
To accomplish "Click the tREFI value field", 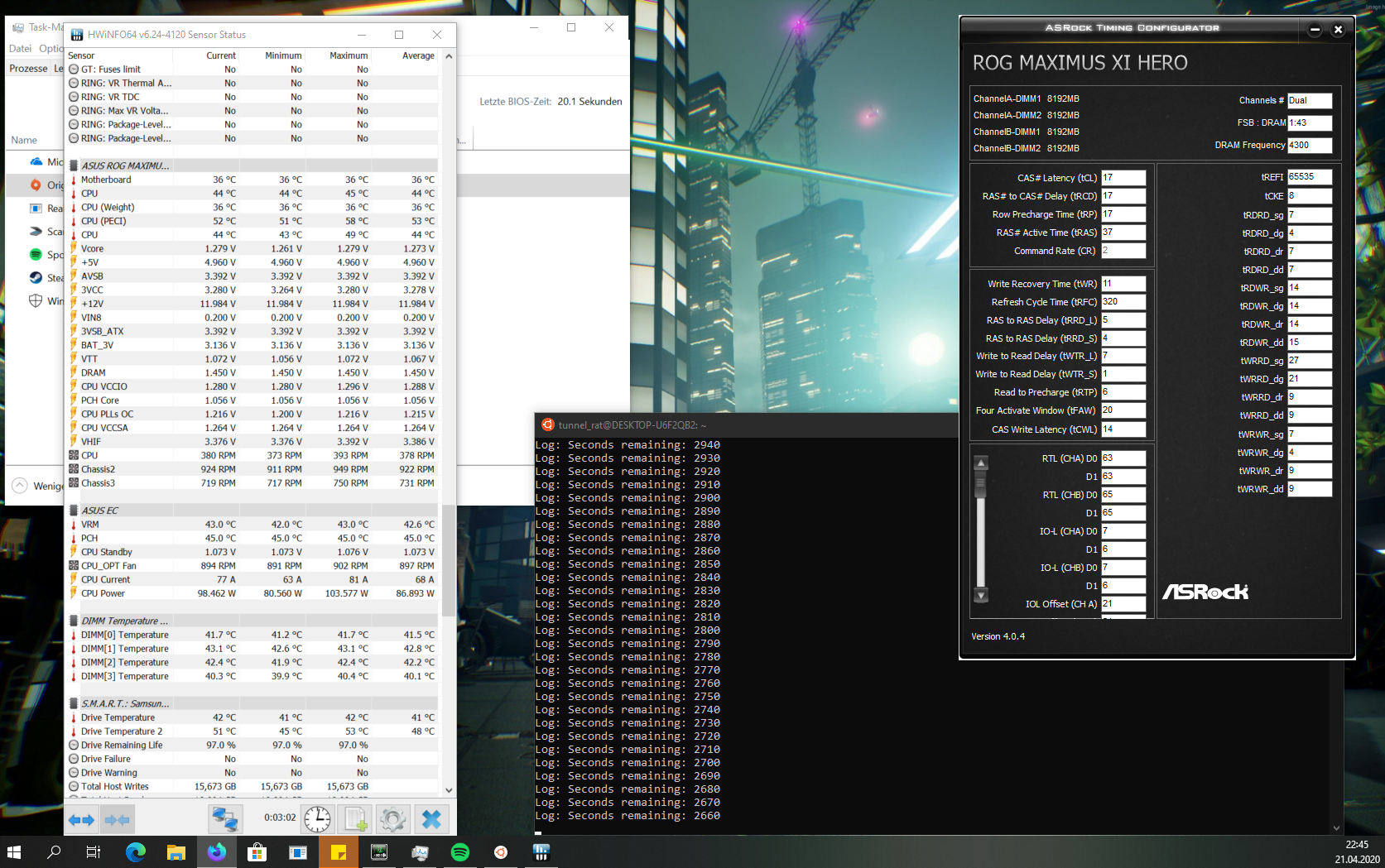I will coord(1310,177).
